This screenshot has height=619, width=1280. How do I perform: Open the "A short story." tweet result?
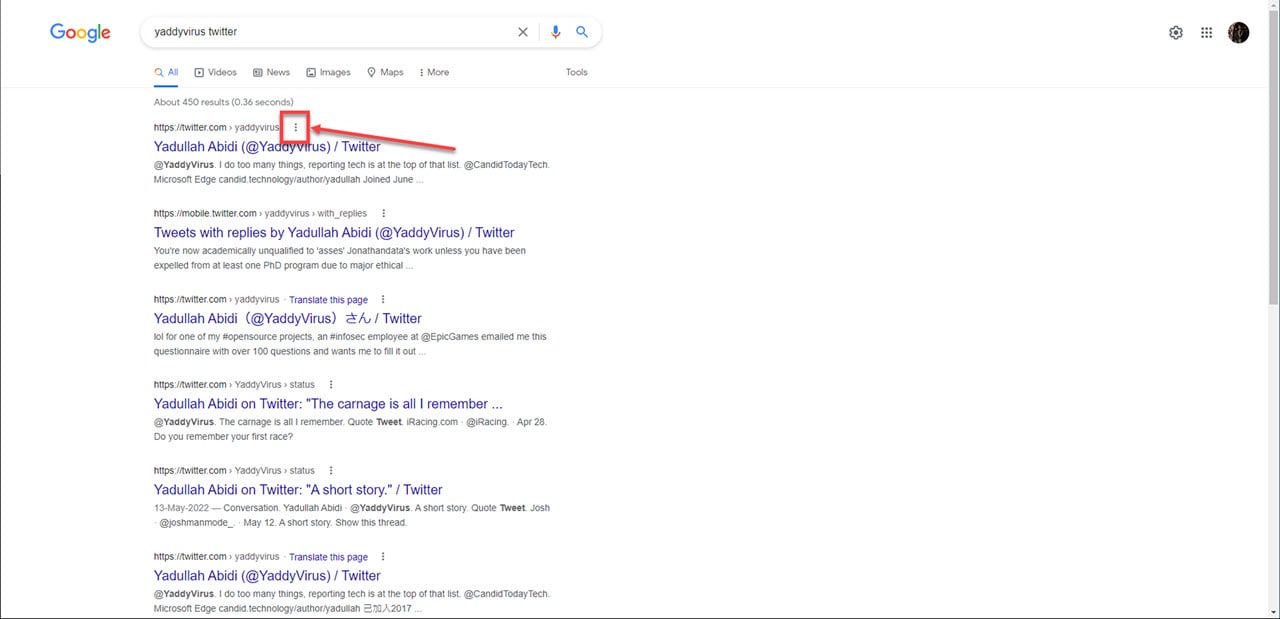[297, 490]
